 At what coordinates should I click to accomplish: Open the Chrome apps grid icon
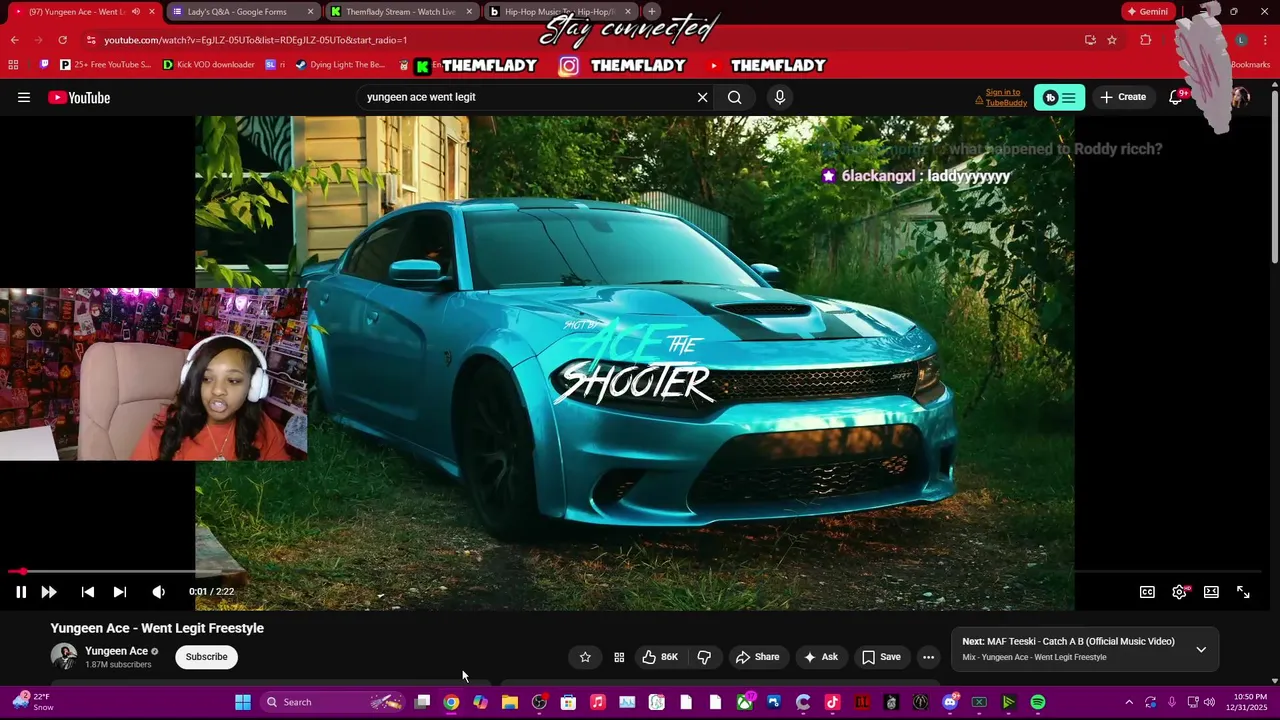[x=13, y=65]
